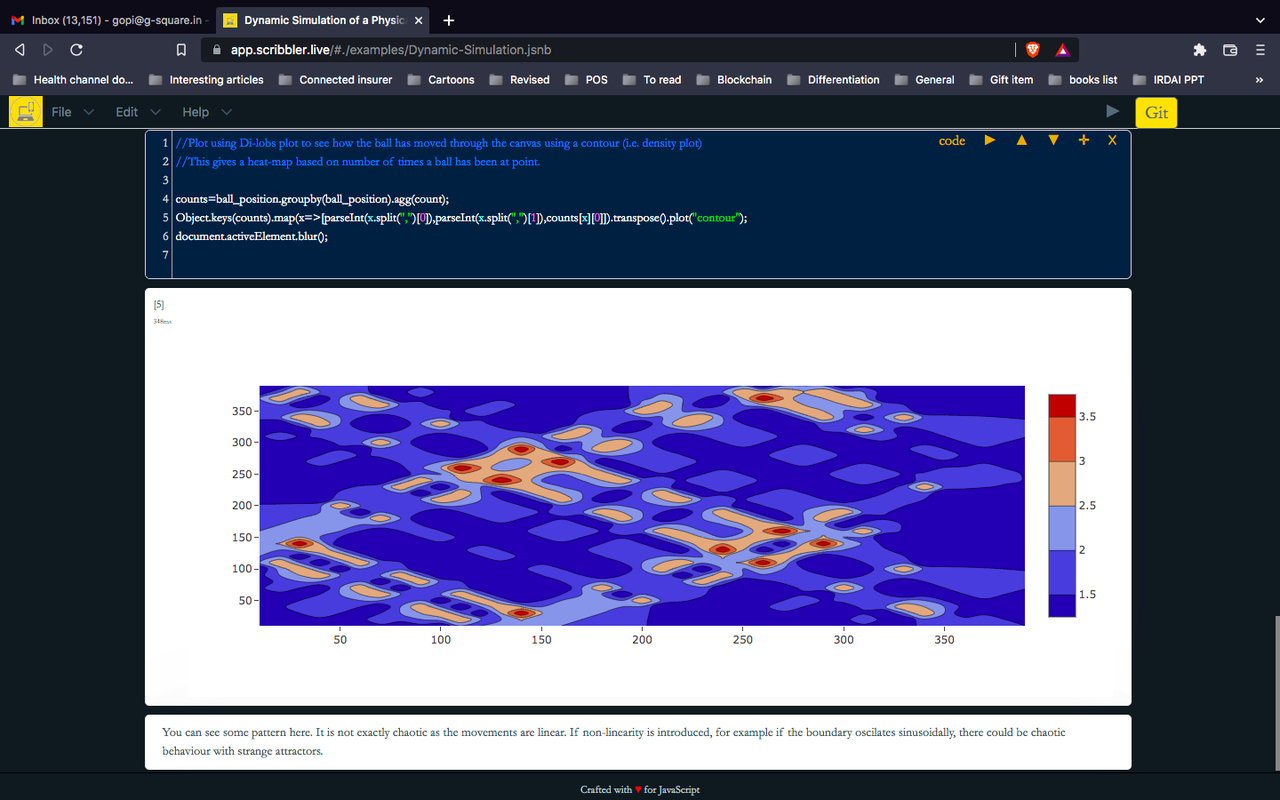Screen dimensions: 1280x800
Task: Open the 'Gift item' bookmarks folder
Action: (x=1001, y=80)
